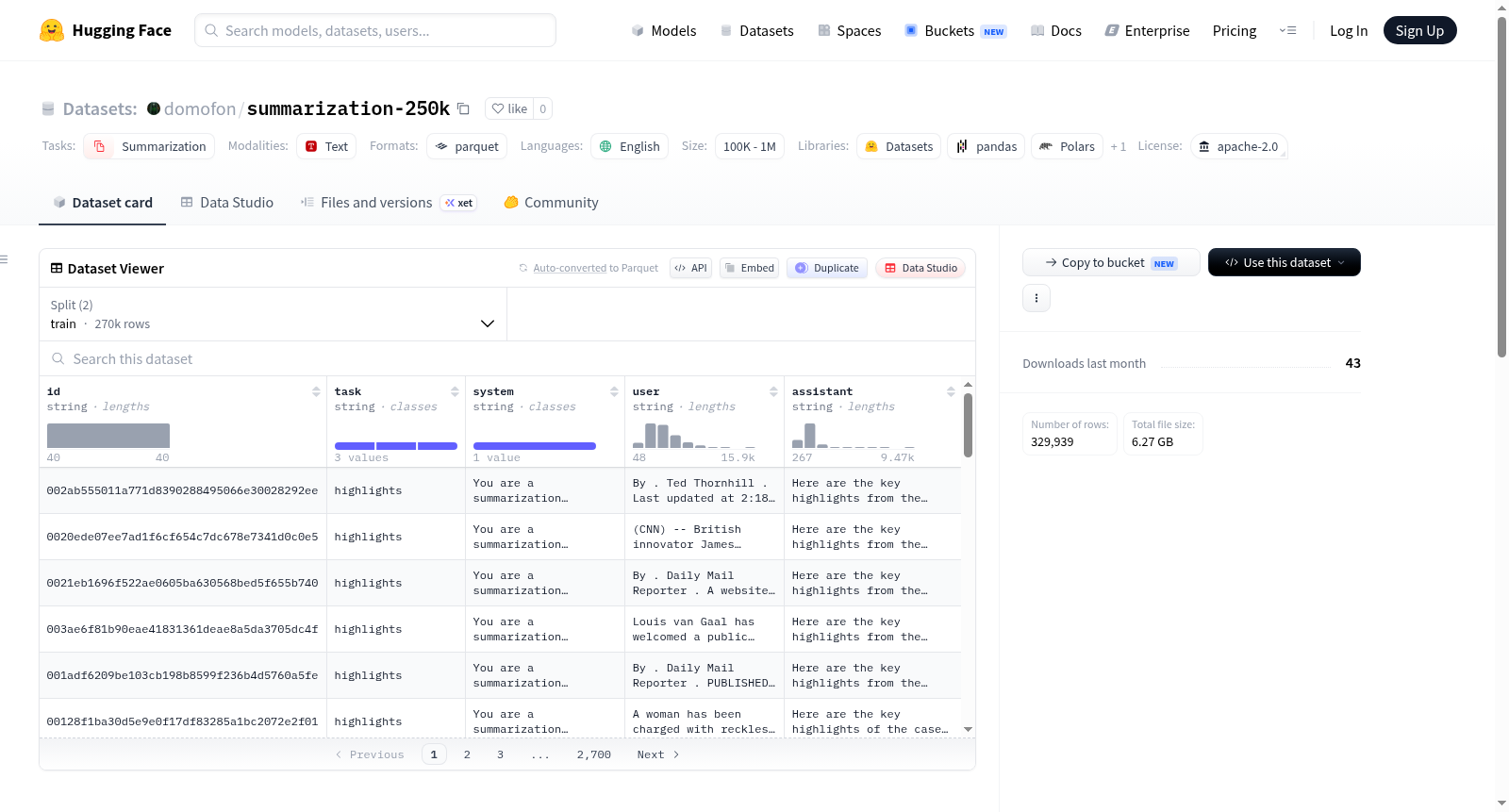Select the Datasets library tag
The width and height of the screenshot is (1509, 812).
tap(899, 146)
